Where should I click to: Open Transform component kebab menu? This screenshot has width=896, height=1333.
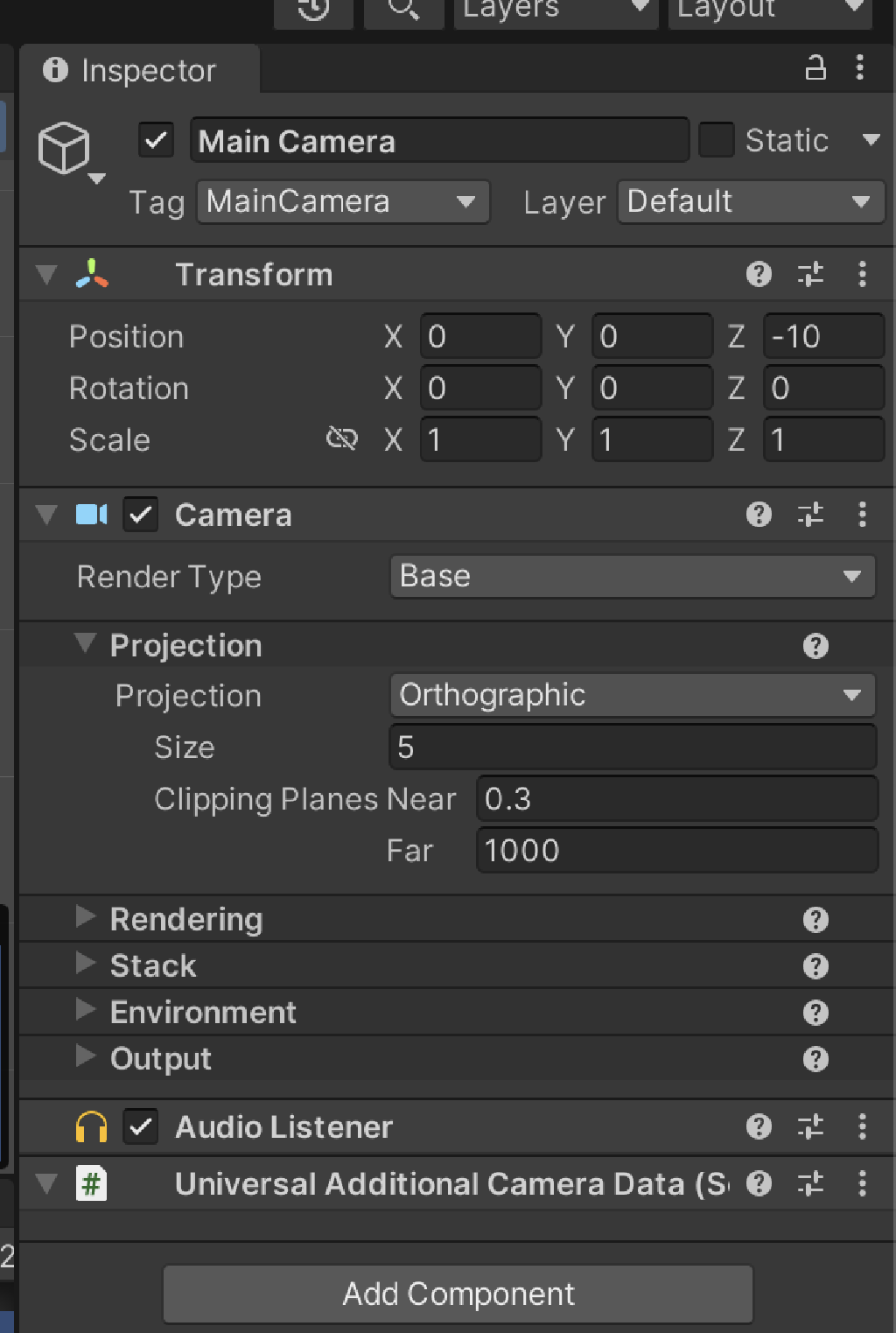click(863, 274)
